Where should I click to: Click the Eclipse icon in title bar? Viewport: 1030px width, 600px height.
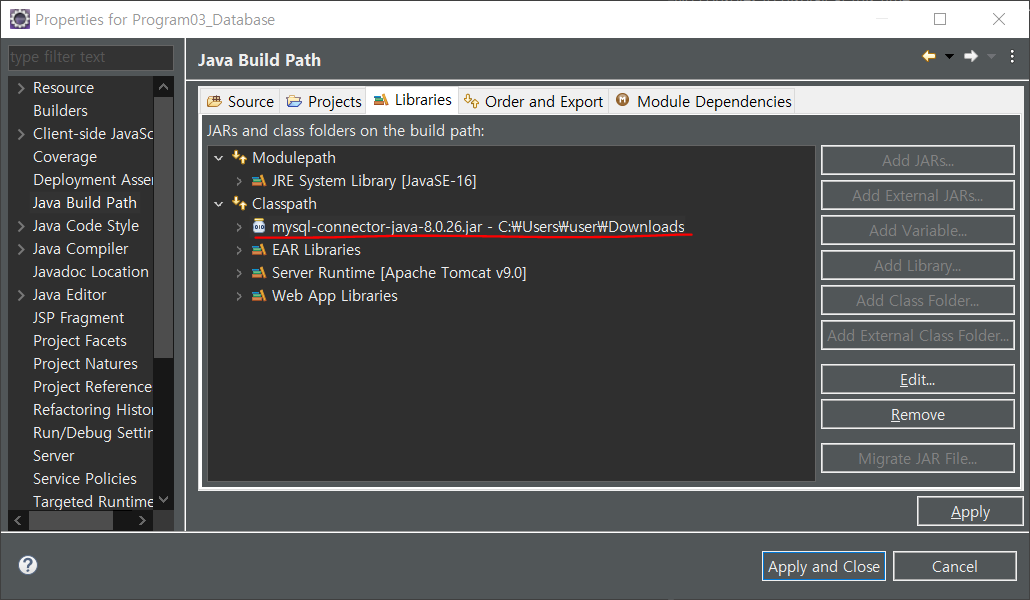(x=20, y=19)
